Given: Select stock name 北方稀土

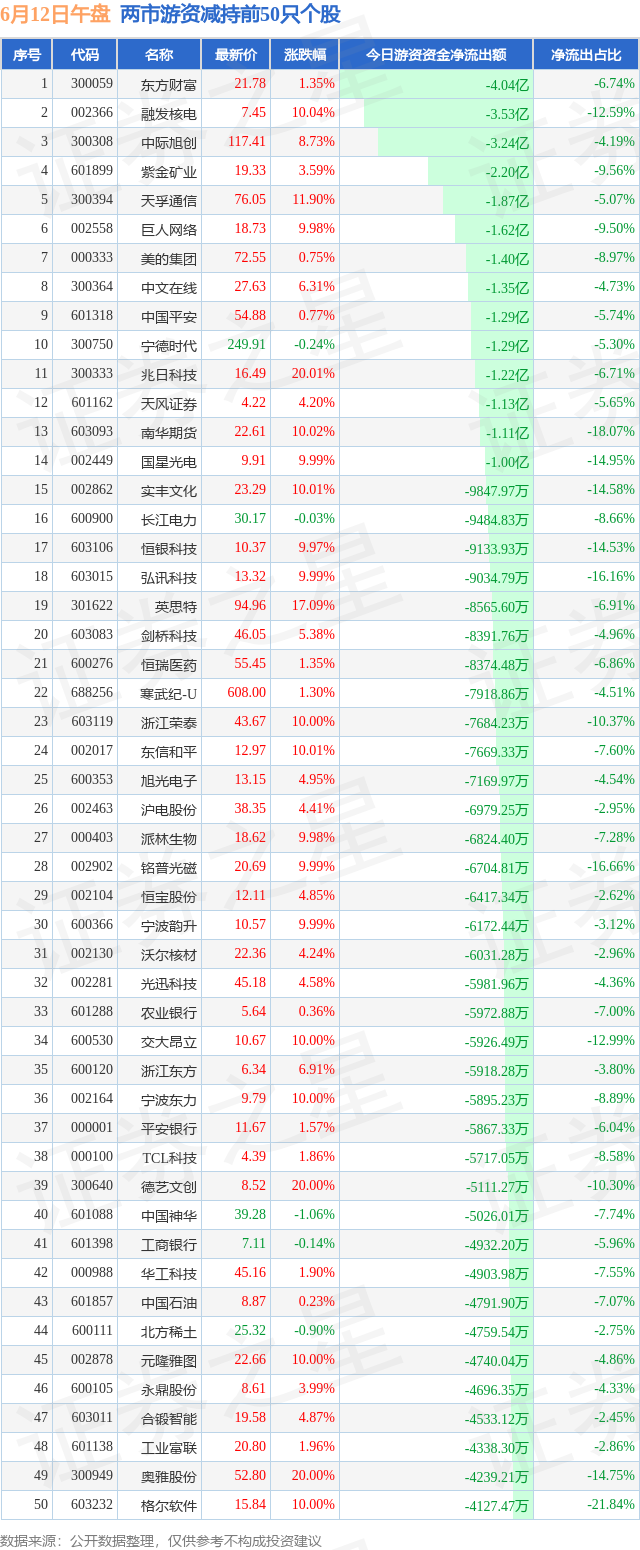Looking at the screenshot, I should (x=169, y=1332).
